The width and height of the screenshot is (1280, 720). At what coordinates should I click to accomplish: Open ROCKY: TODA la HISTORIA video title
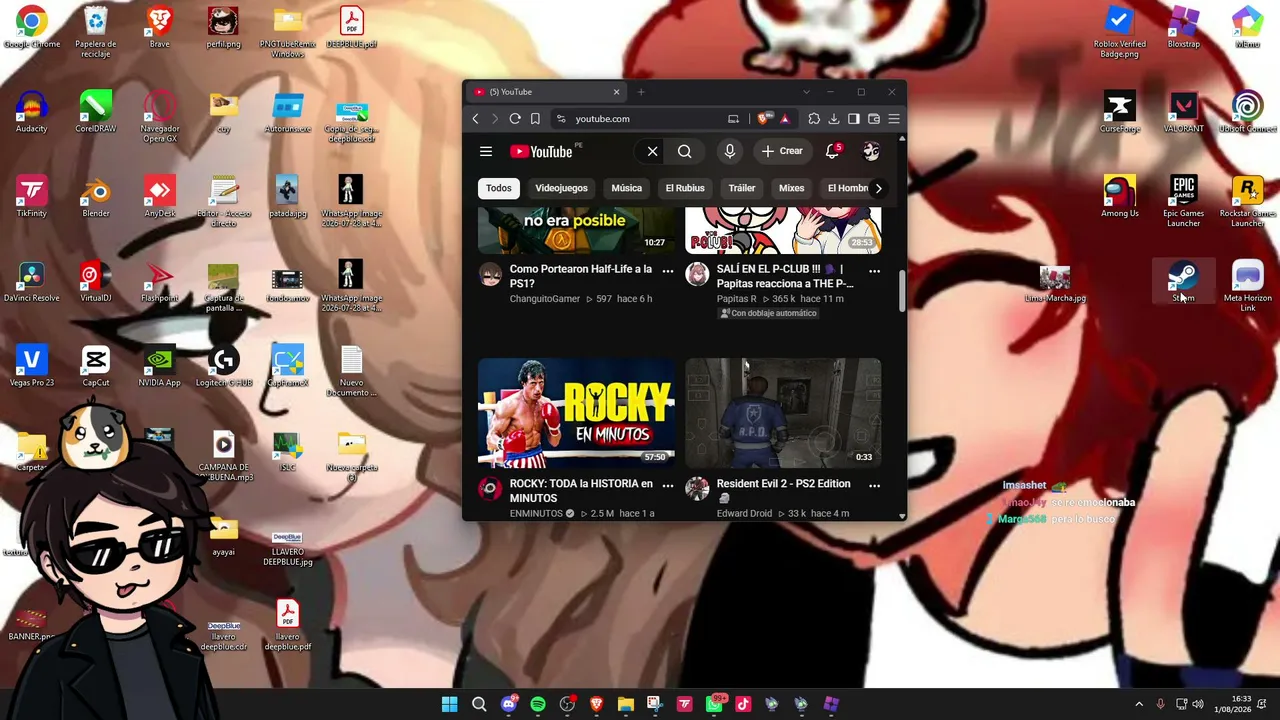pos(581,491)
